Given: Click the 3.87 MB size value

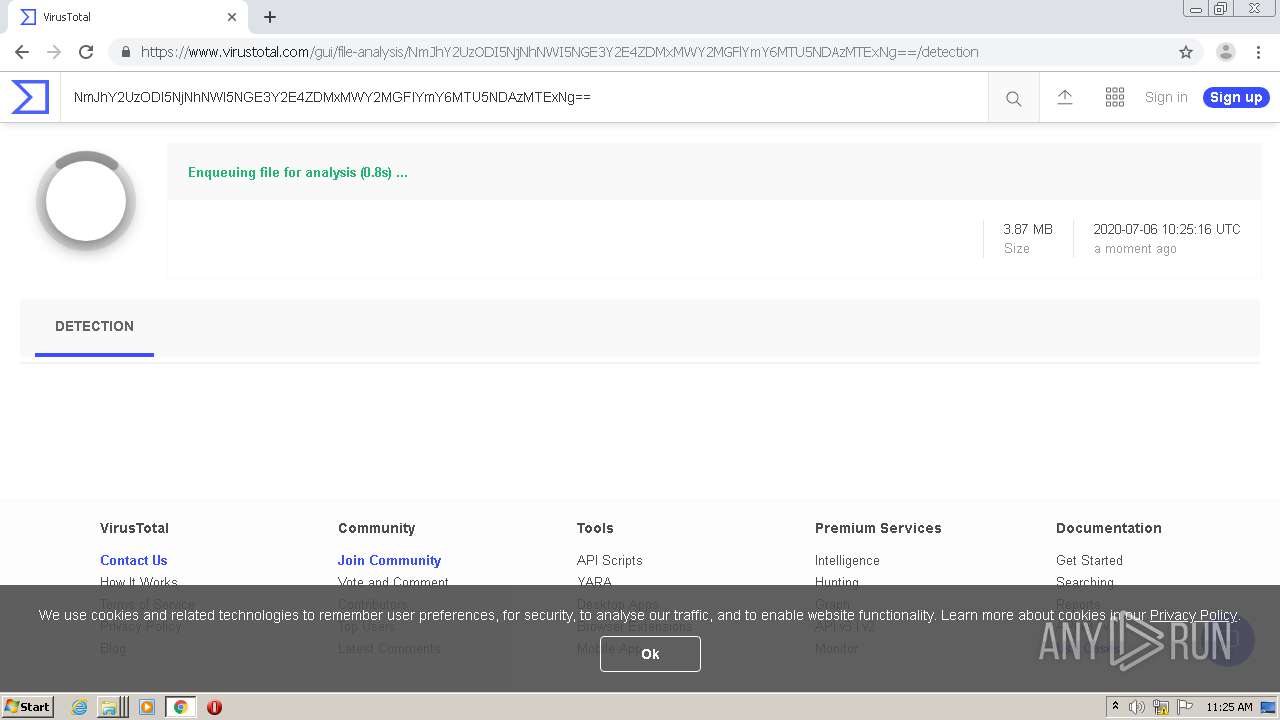Looking at the screenshot, I should point(1028,229).
